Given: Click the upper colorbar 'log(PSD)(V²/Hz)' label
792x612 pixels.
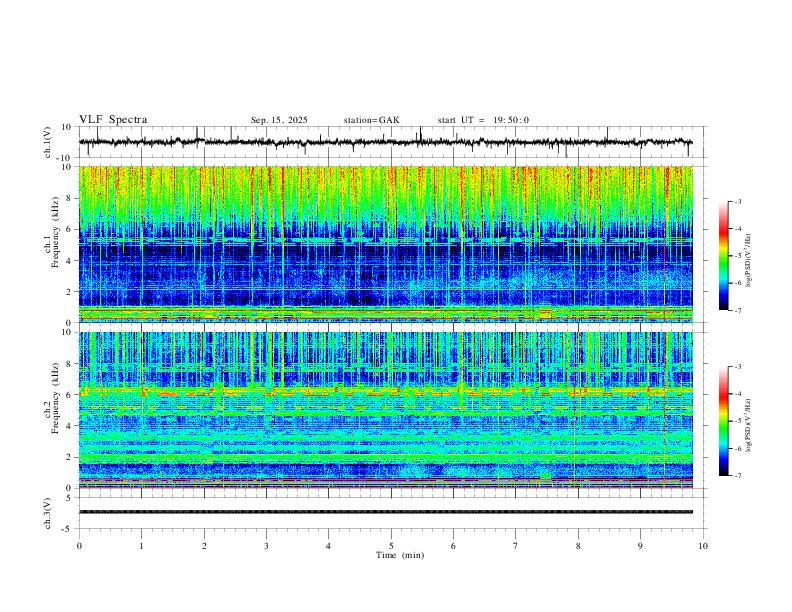Looking at the screenshot, I should click(748, 261).
